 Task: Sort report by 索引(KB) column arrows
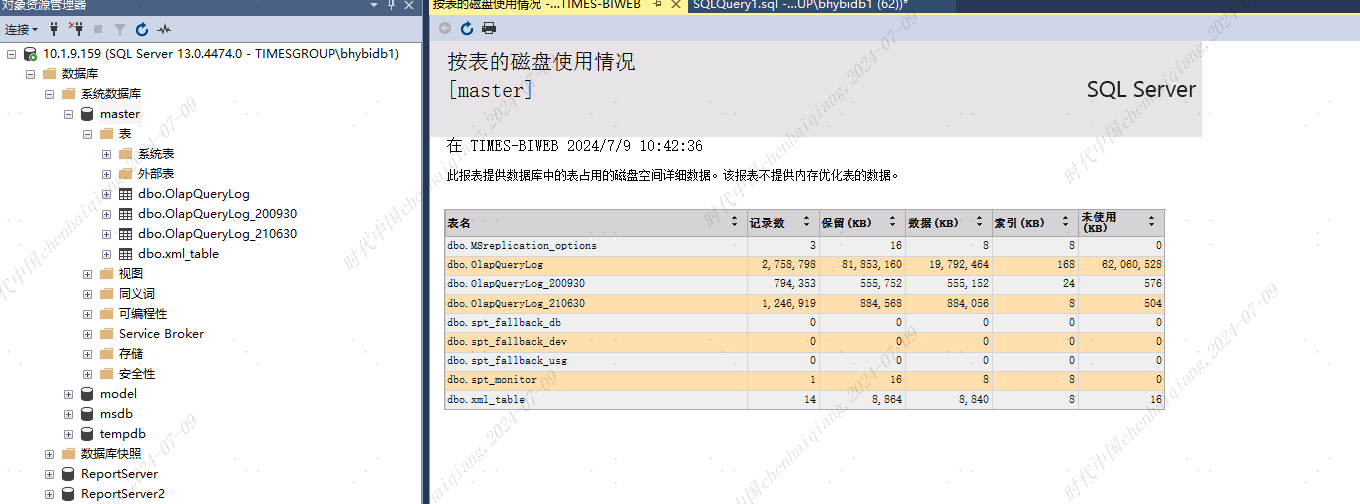1067,222
